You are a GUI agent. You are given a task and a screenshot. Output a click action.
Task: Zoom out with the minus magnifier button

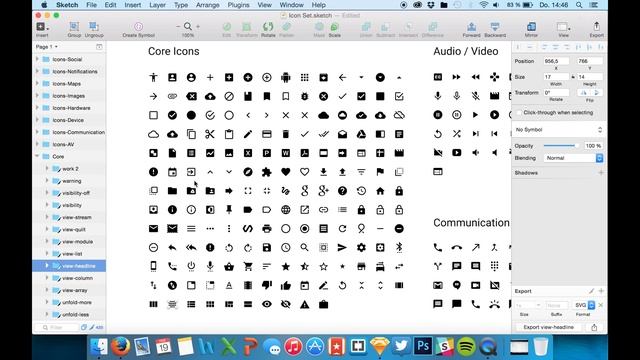[178, 27]
